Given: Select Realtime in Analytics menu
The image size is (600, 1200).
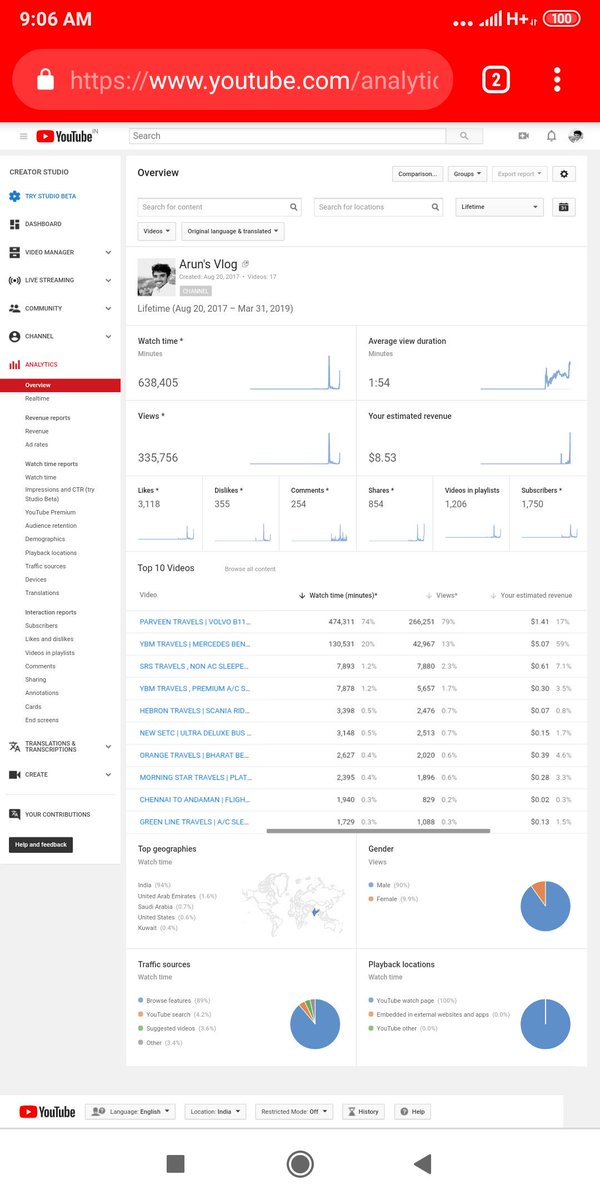Looking at the screenshot, I should point(37,399).
